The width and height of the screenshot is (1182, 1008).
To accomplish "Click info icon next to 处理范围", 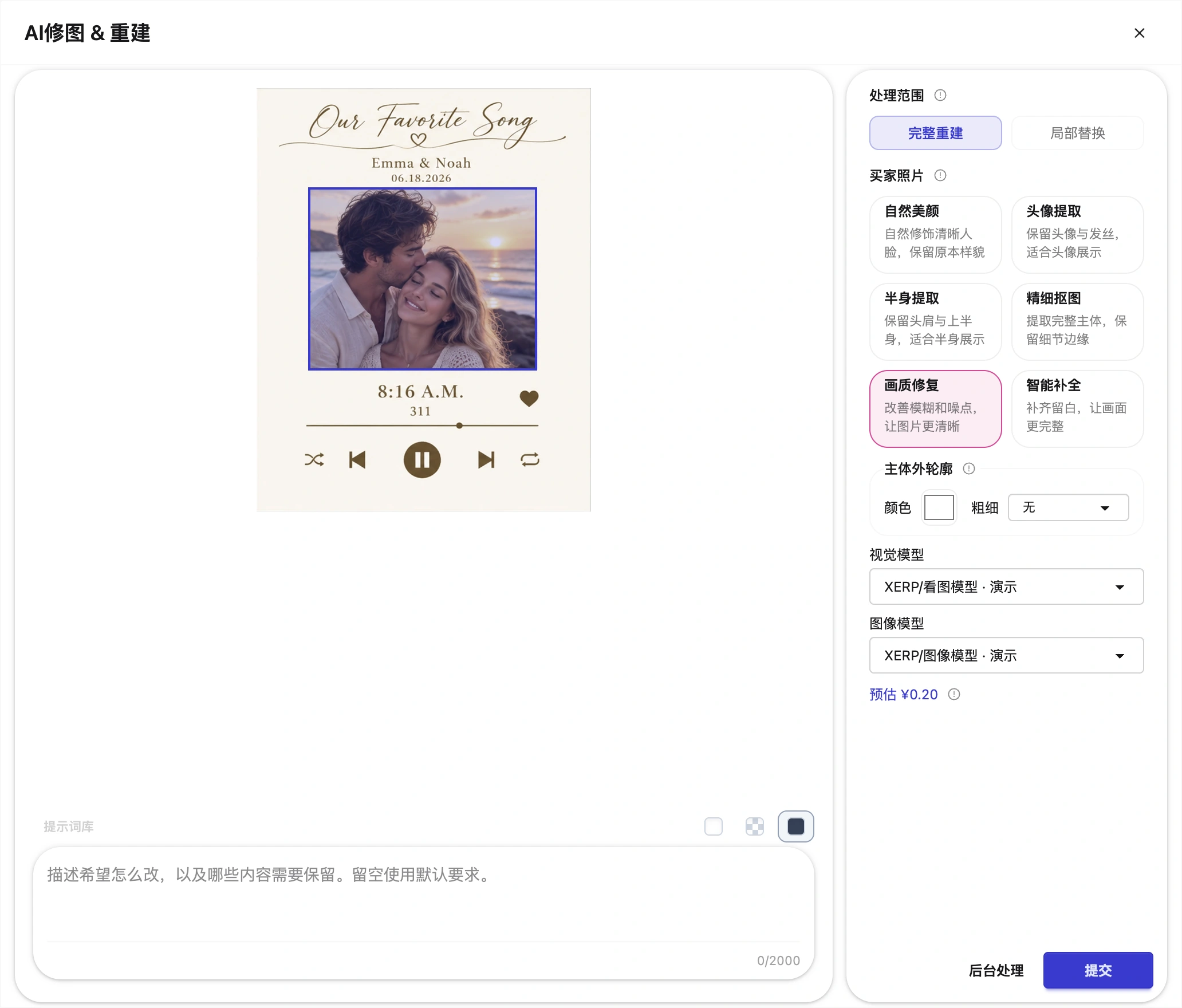I will (940, 95).
